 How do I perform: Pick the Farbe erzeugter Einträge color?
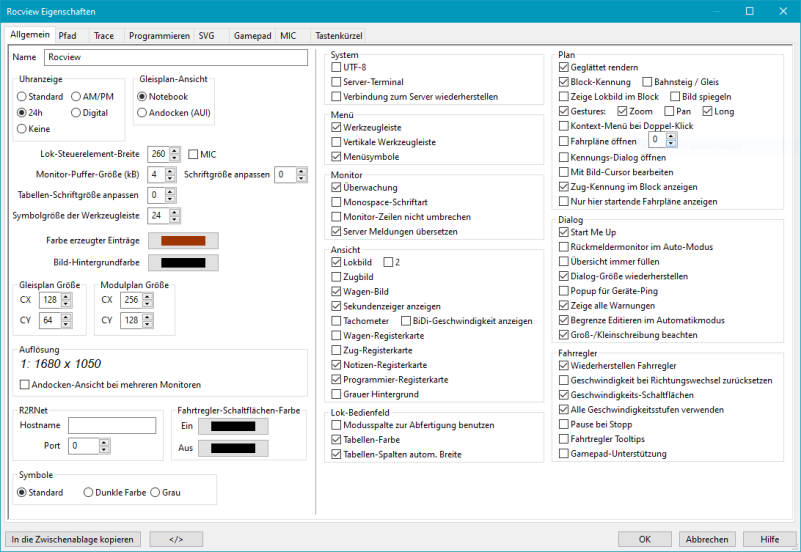pos(183,240)
